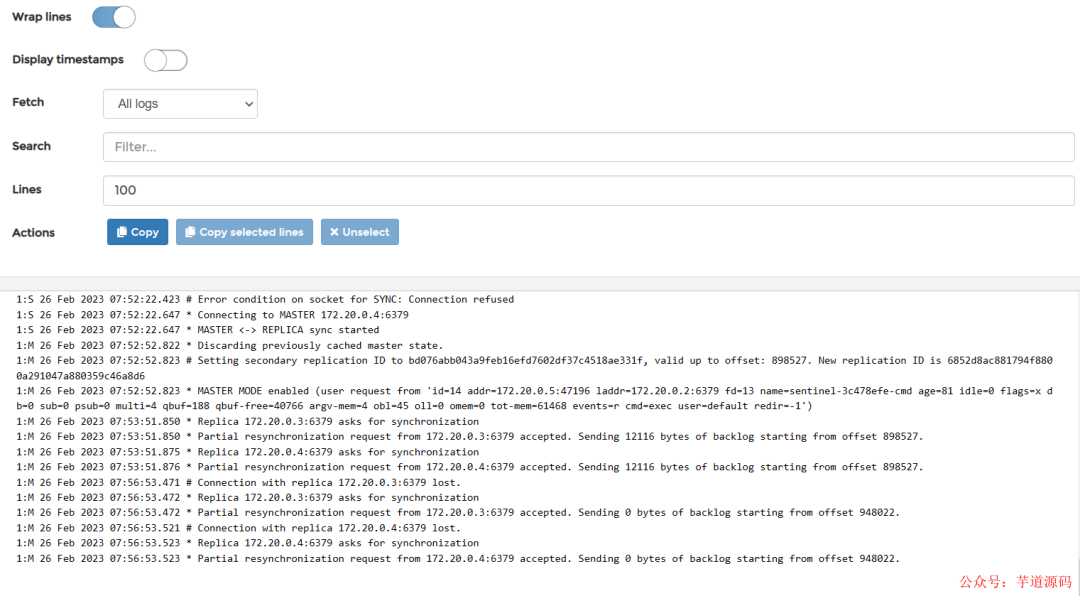The width and height of the screenshot is (1080, 596).
Task: Select the MASTER <-> REPLICA sync started line
Action: pos(198,330)
